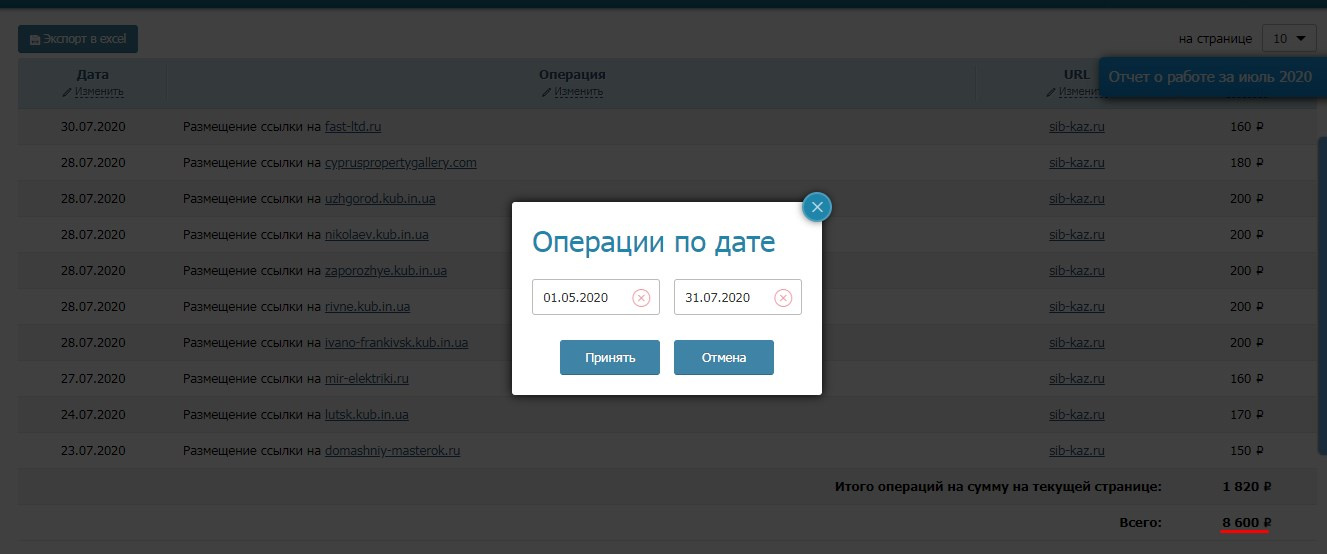Open sib-kaz.ru in the uzhgorod.kub.in.ua row
The image size is (1327, 554).
pos(1077,199)
